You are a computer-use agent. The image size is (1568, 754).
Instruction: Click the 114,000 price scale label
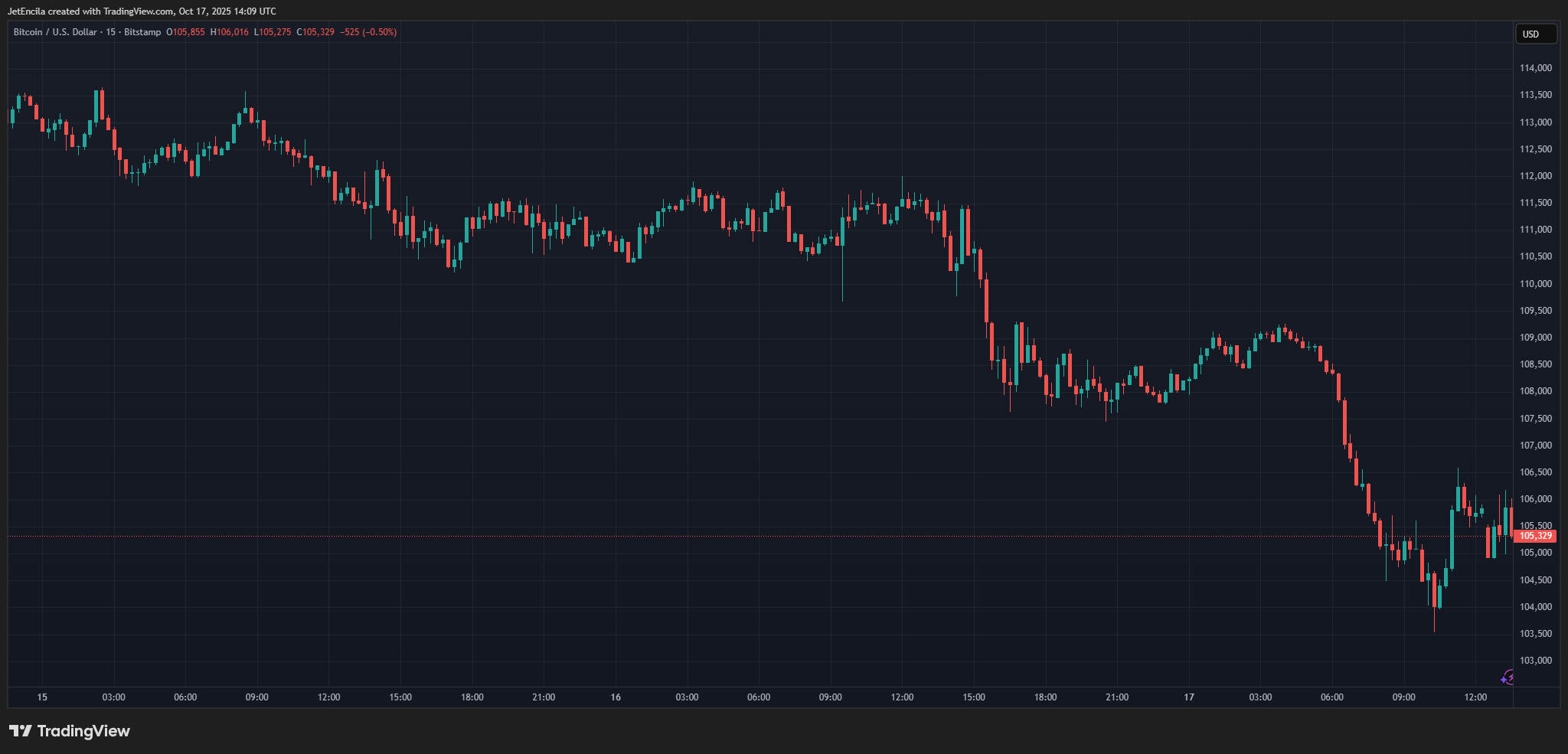click(x=1535, y=68)
